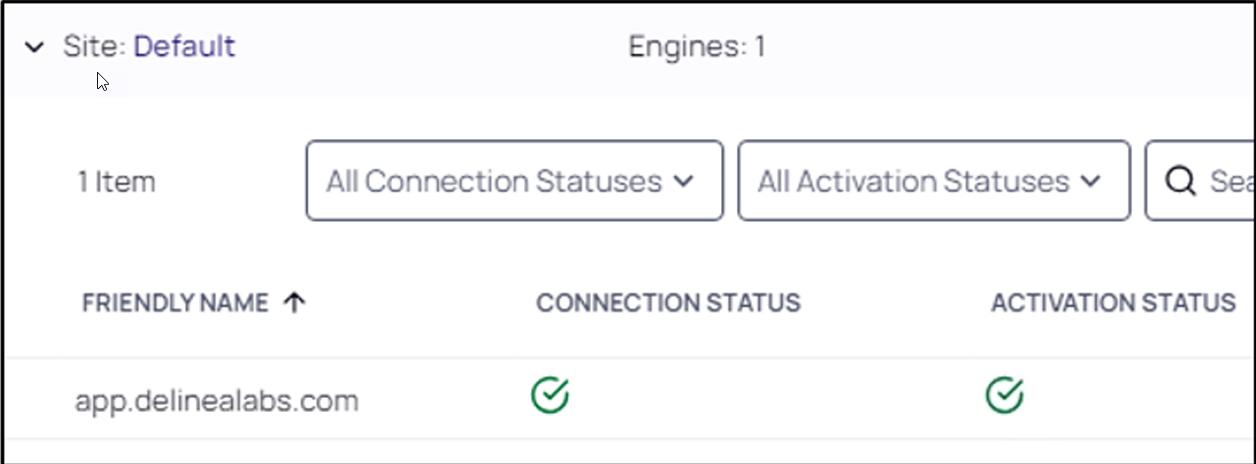Click the ascending sort arrow icon
Screen dimensions: 1256x464
click(294, 303)
